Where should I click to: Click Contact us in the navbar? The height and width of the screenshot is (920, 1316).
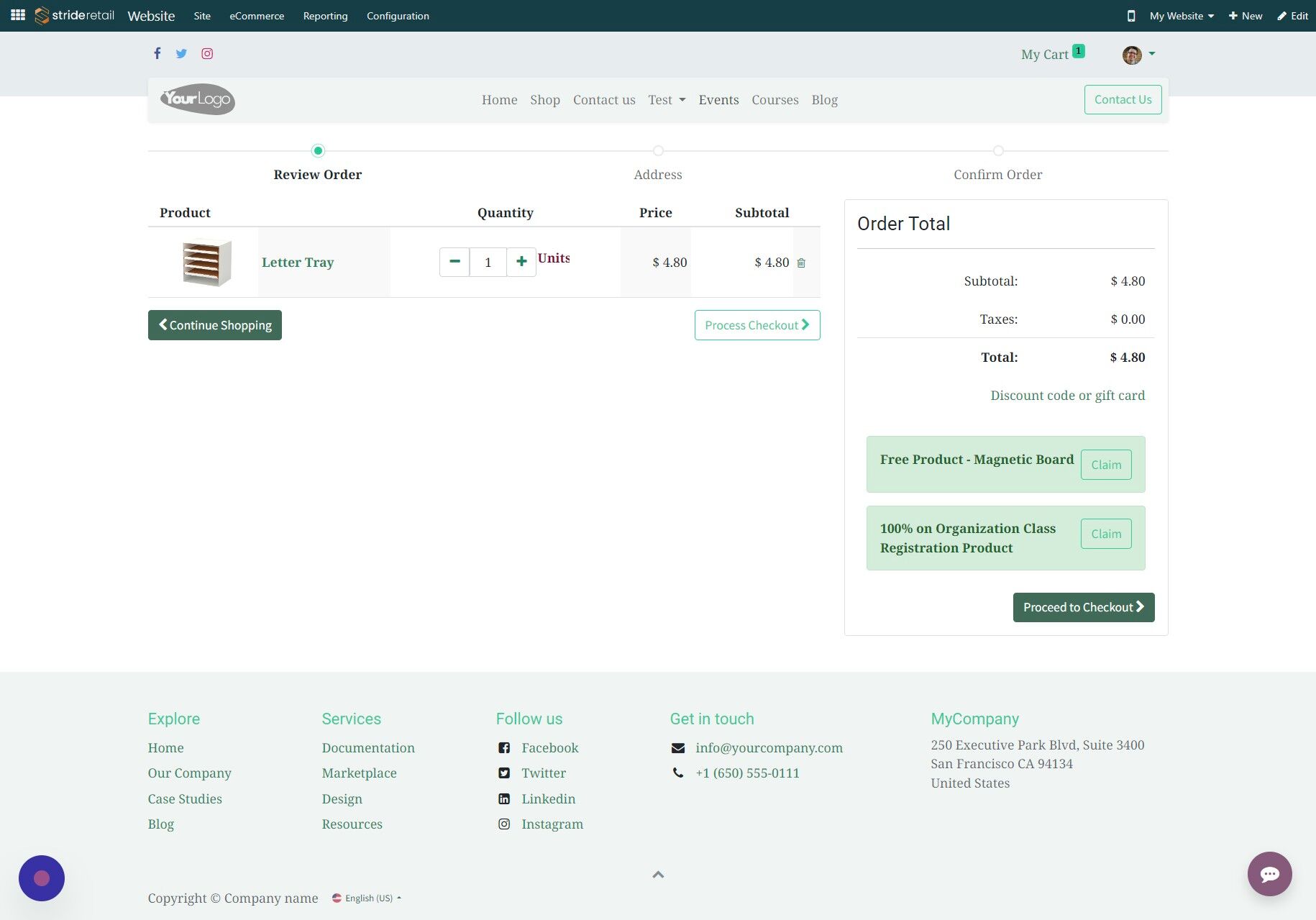(604, 100)
